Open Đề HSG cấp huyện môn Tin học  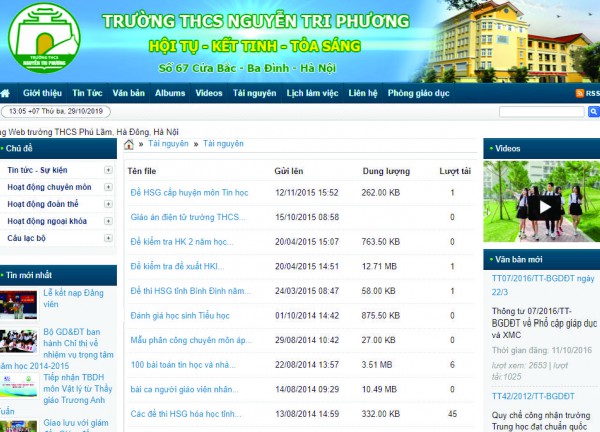pyautogui.click(x=189, y=192)
